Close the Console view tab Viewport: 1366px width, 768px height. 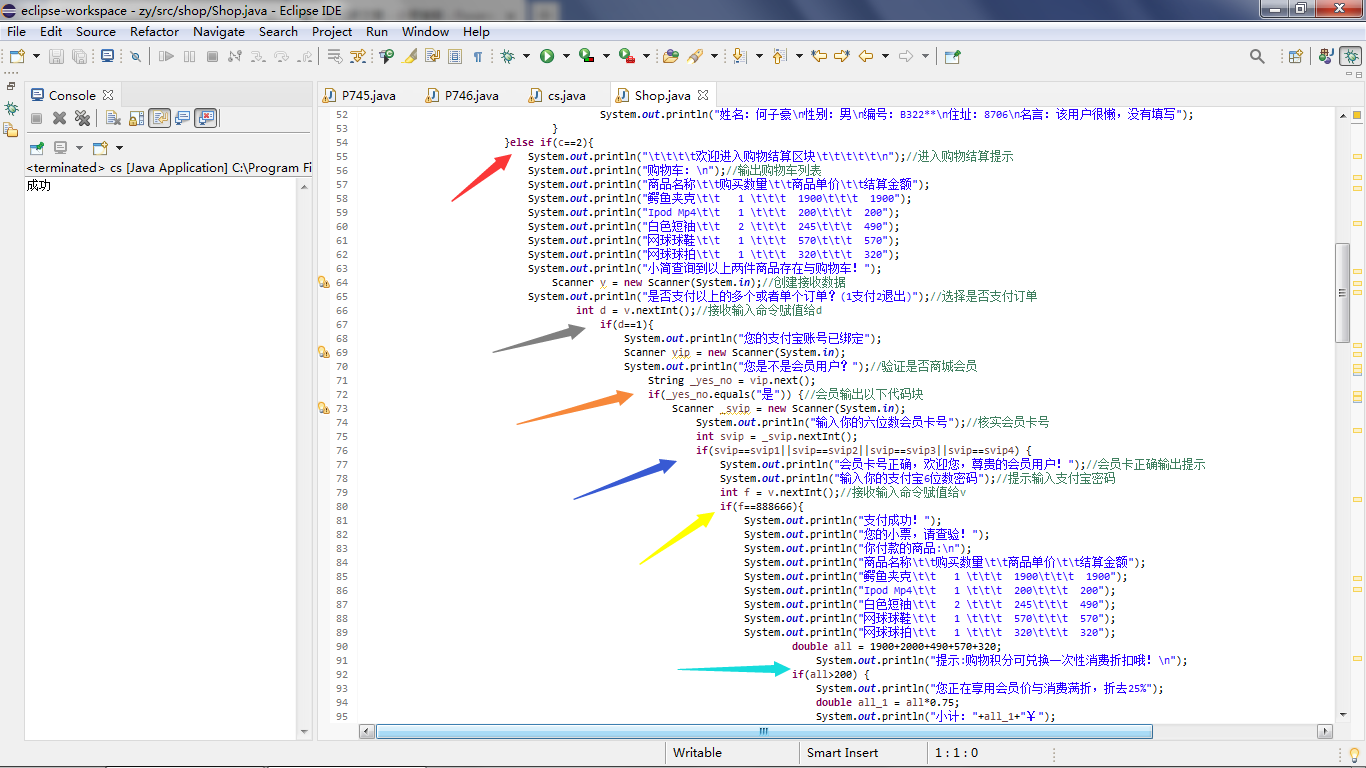(108, 95)
